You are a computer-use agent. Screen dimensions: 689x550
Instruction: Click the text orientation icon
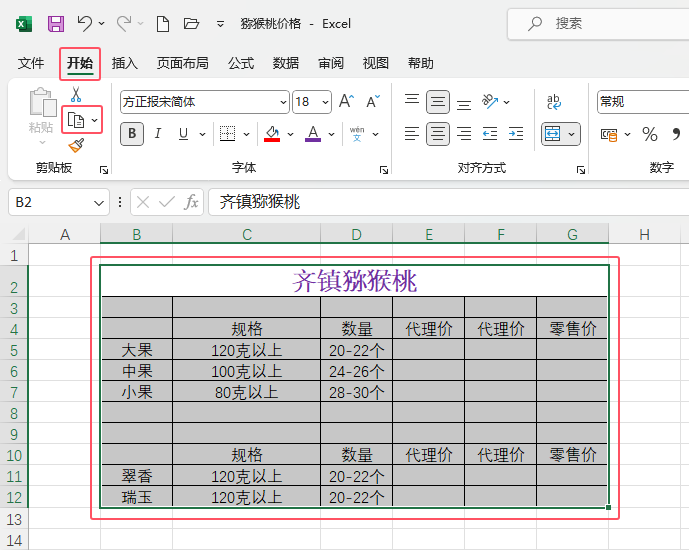tap(490, 101)
